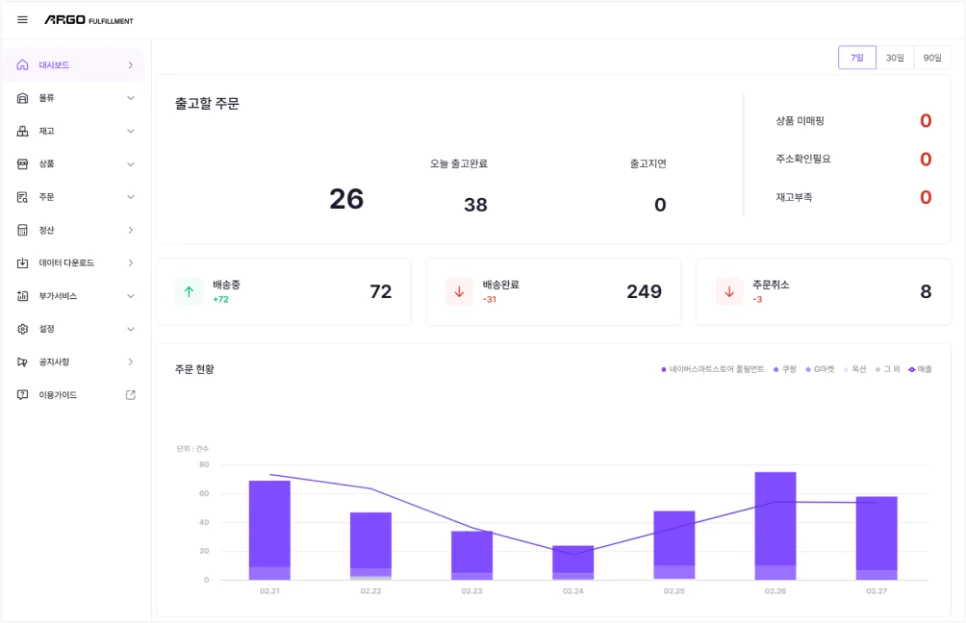966x623 pixels.
Task: Click the order search icon beside 주문
Action: point(22,197)
